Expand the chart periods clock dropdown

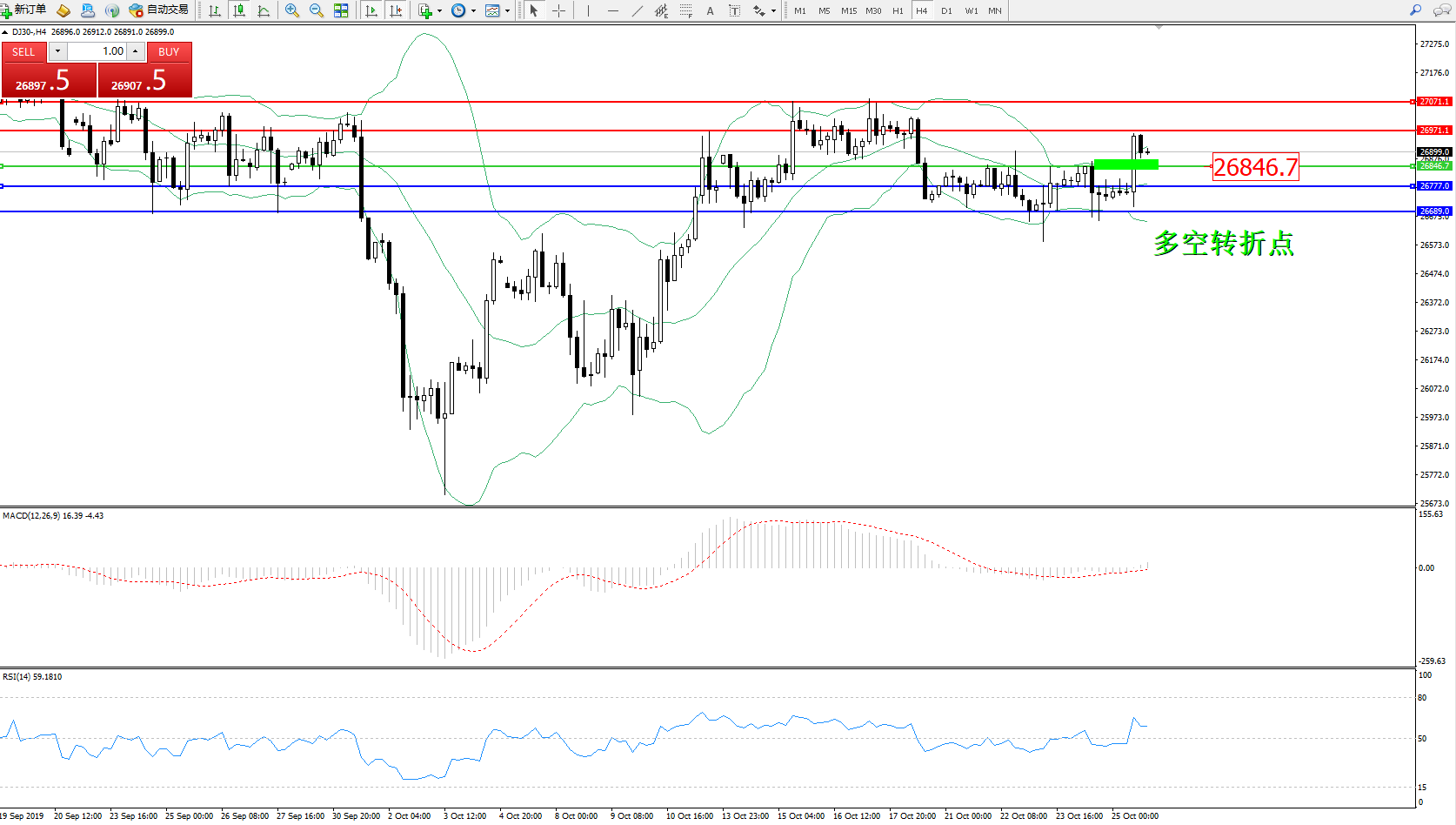(473, 11)
